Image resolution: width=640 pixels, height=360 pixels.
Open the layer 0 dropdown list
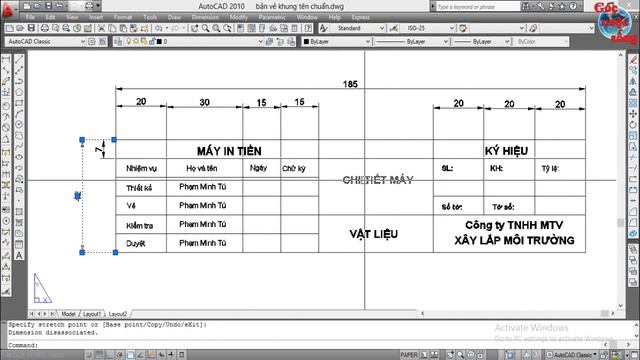click(193, 42)
